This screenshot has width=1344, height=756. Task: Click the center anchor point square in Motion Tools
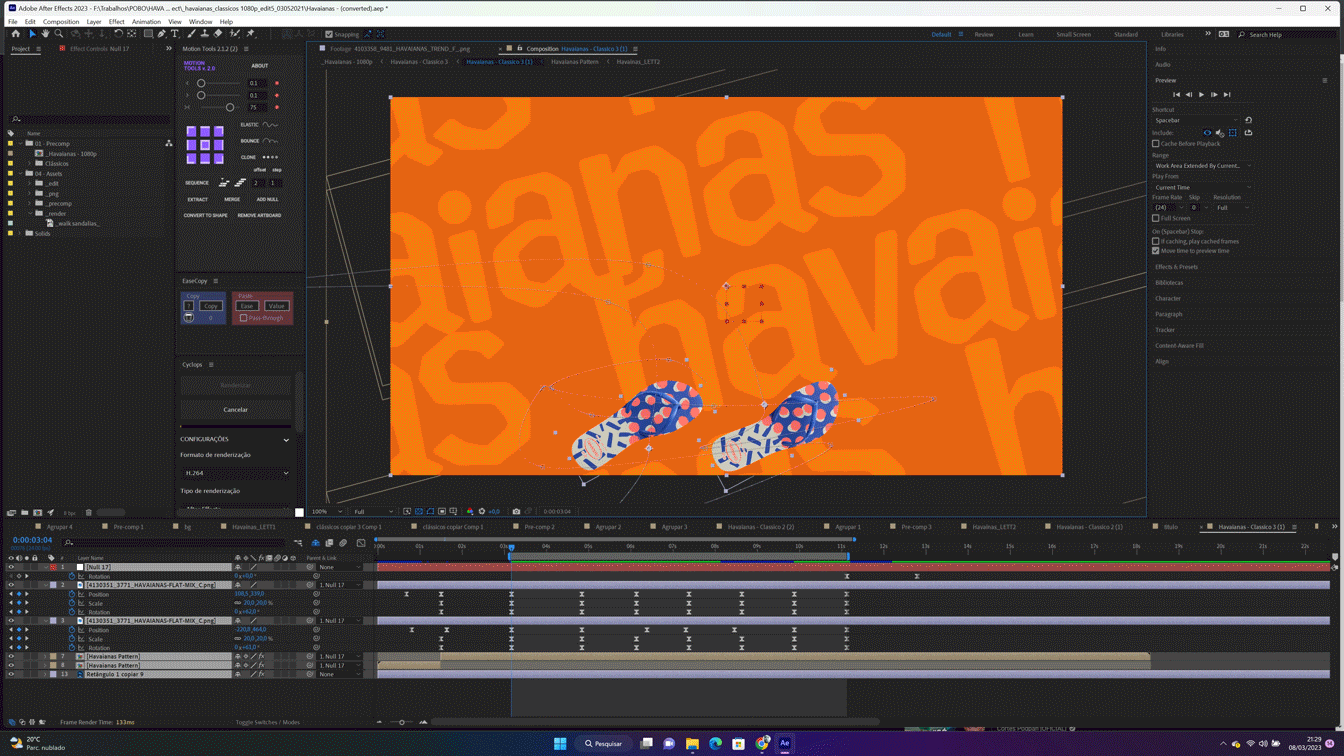(205, 145)
